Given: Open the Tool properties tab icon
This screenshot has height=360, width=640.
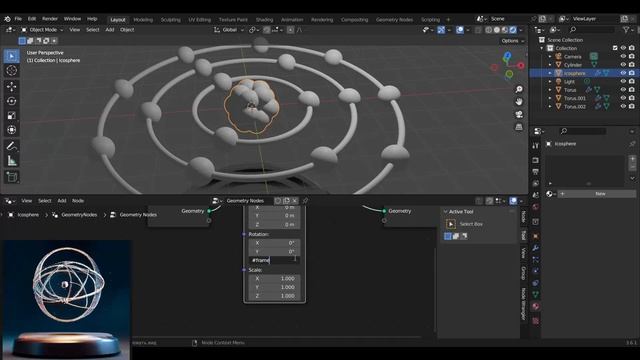Looking at the screenshot, I should pos(536,146).
